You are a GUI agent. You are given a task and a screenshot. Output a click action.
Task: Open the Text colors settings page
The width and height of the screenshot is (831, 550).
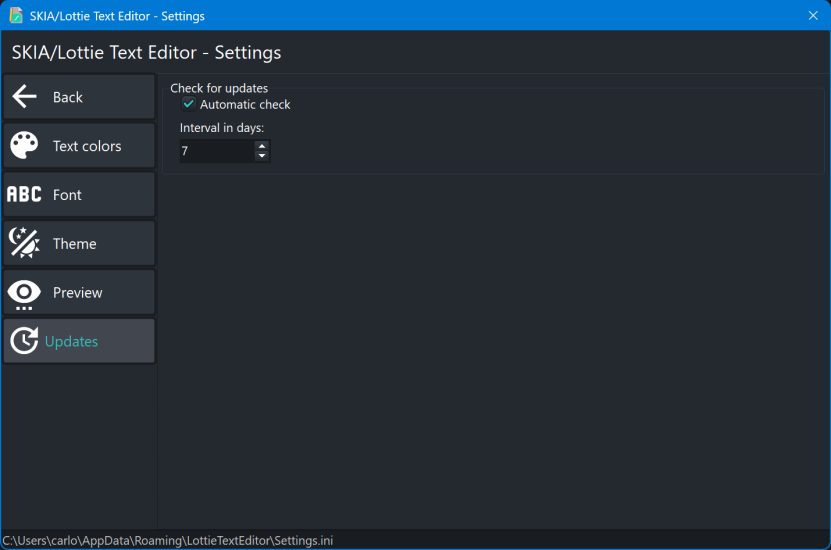pos(79,146)
